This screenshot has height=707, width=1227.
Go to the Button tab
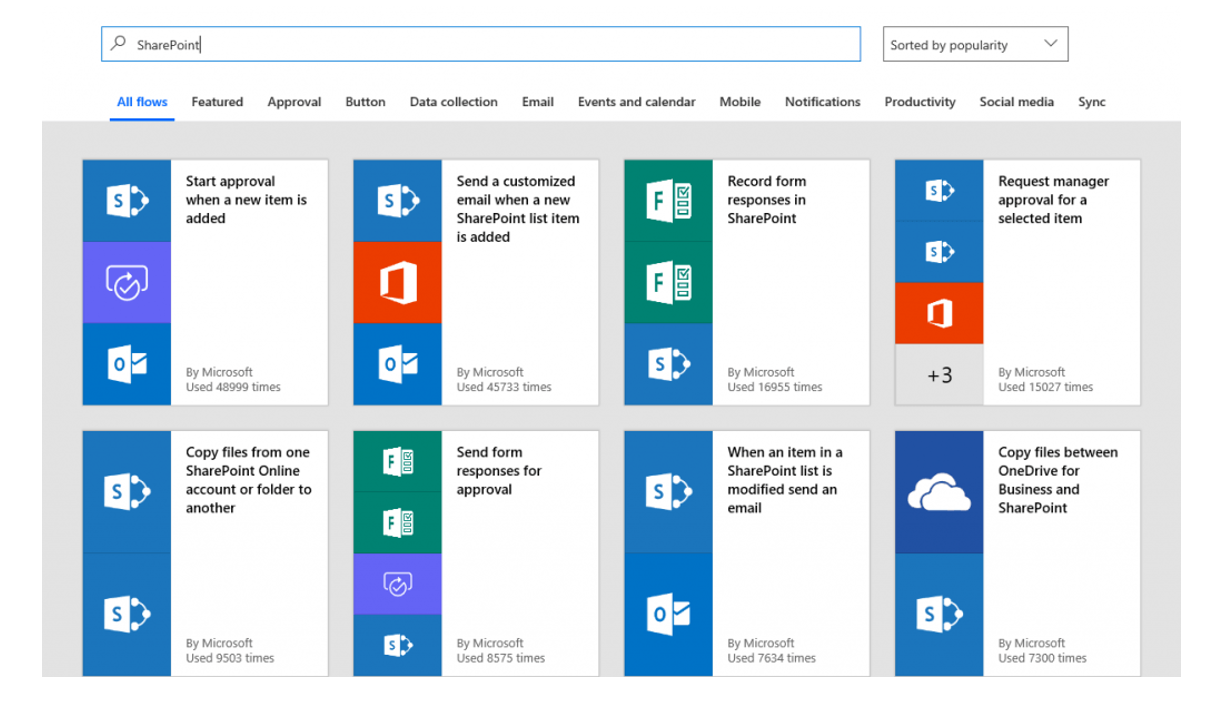[365, 102]
